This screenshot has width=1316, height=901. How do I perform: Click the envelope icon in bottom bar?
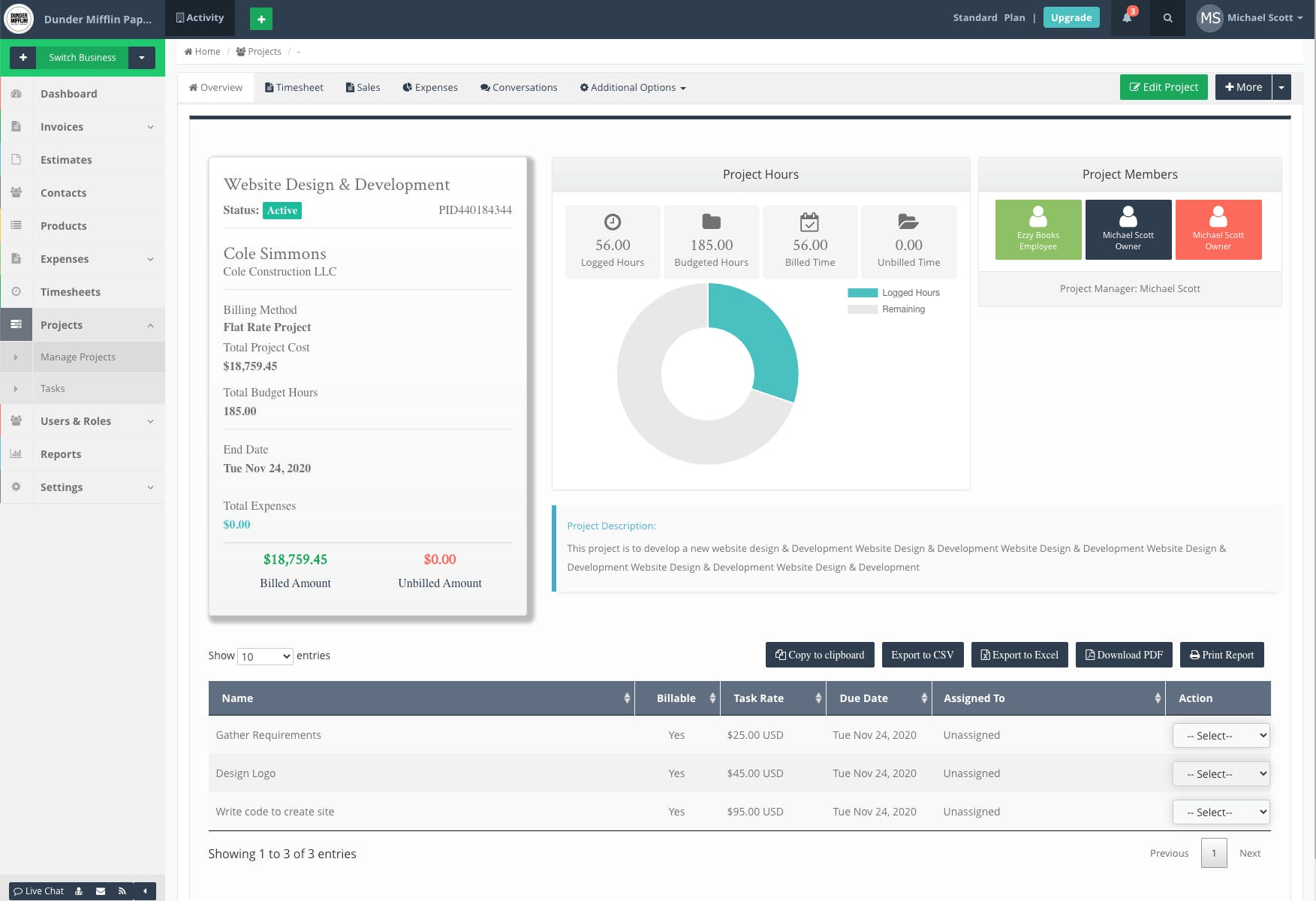point(101,891)
